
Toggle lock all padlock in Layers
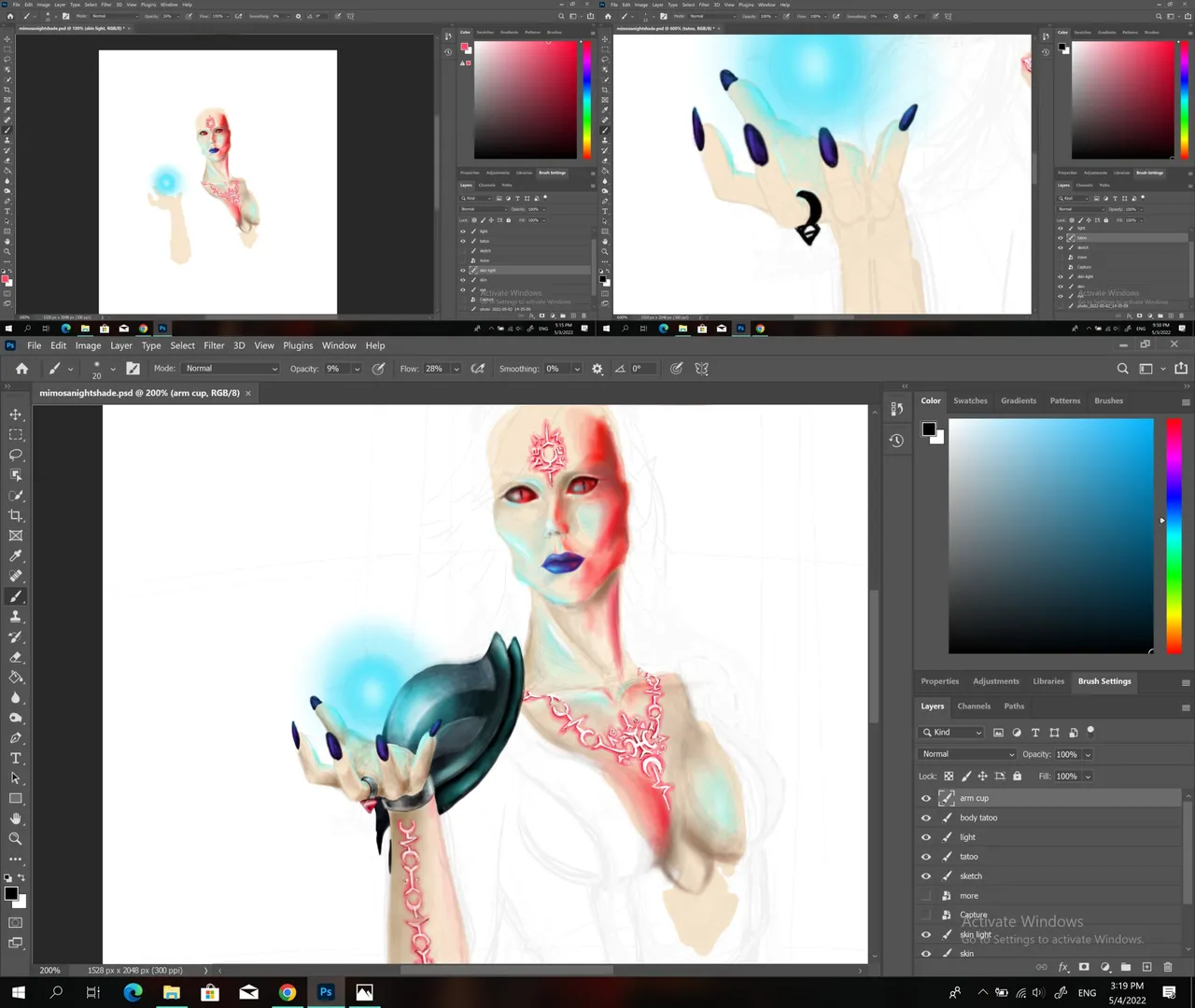(x=1018, y=776)
